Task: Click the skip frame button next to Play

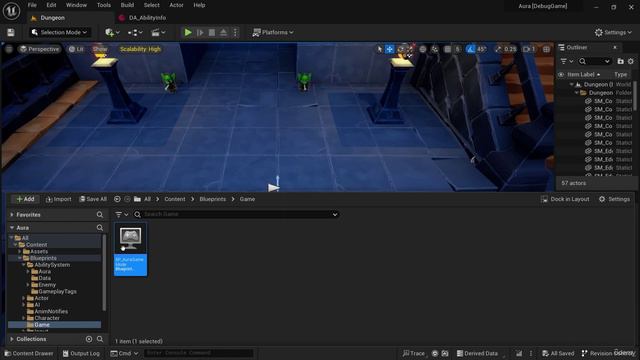Action: pyautogui.click(x=200, y=32)
